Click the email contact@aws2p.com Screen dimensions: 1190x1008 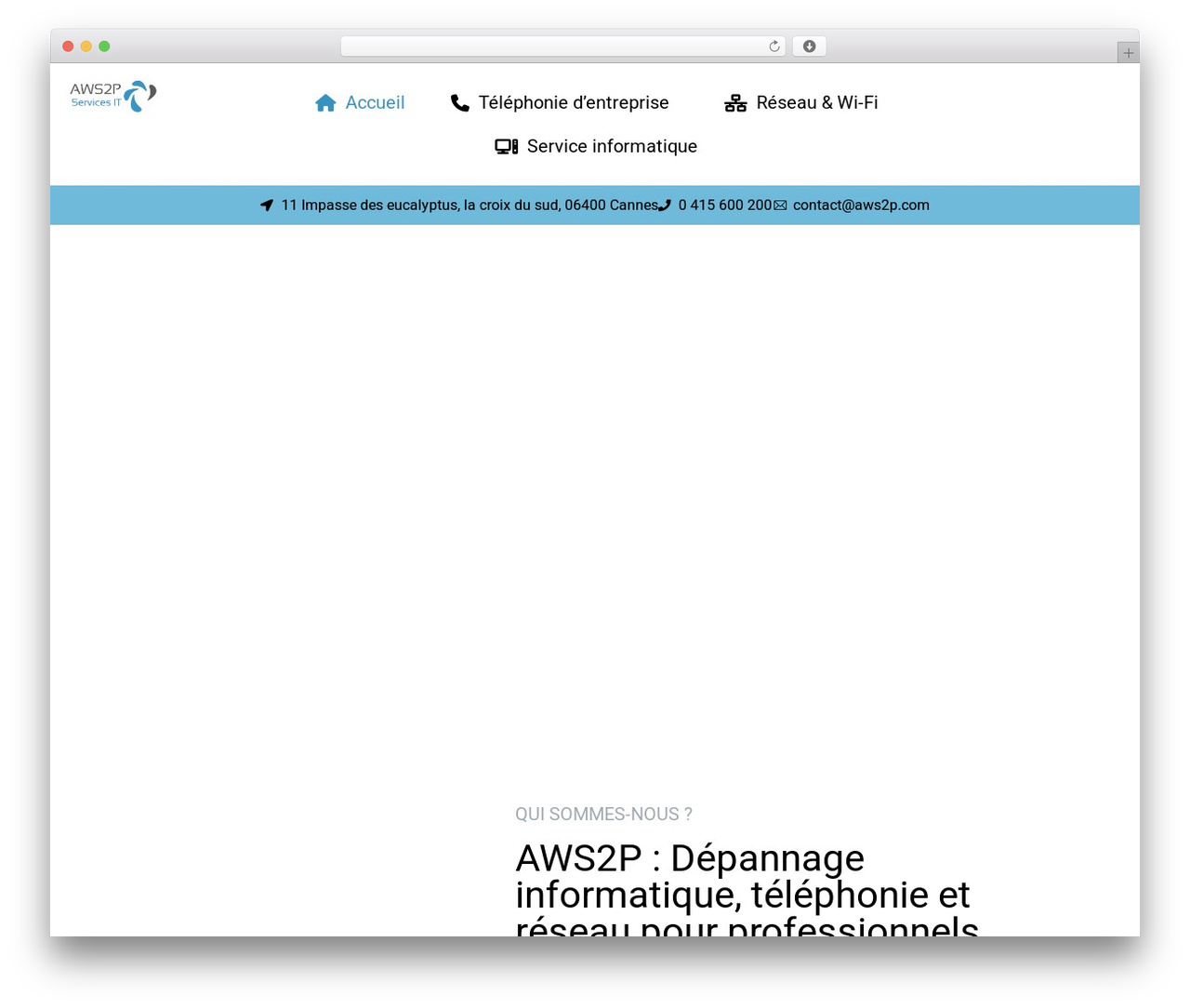click(x=861, y=206)
